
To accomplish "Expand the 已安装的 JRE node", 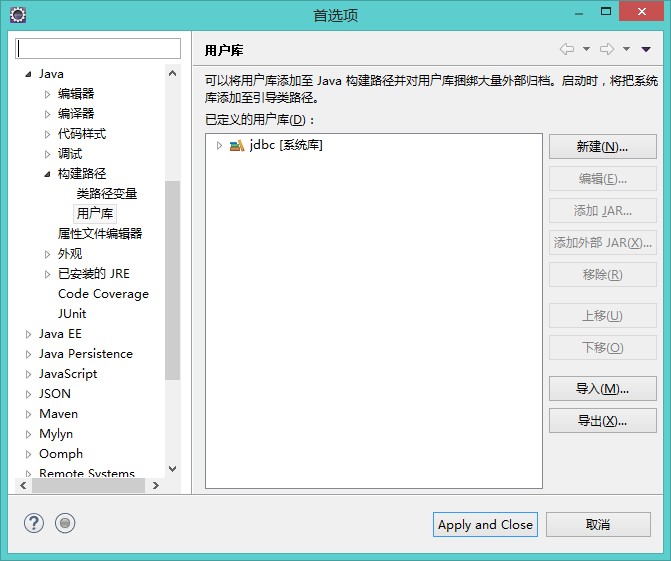I will (x=48, y=274).
